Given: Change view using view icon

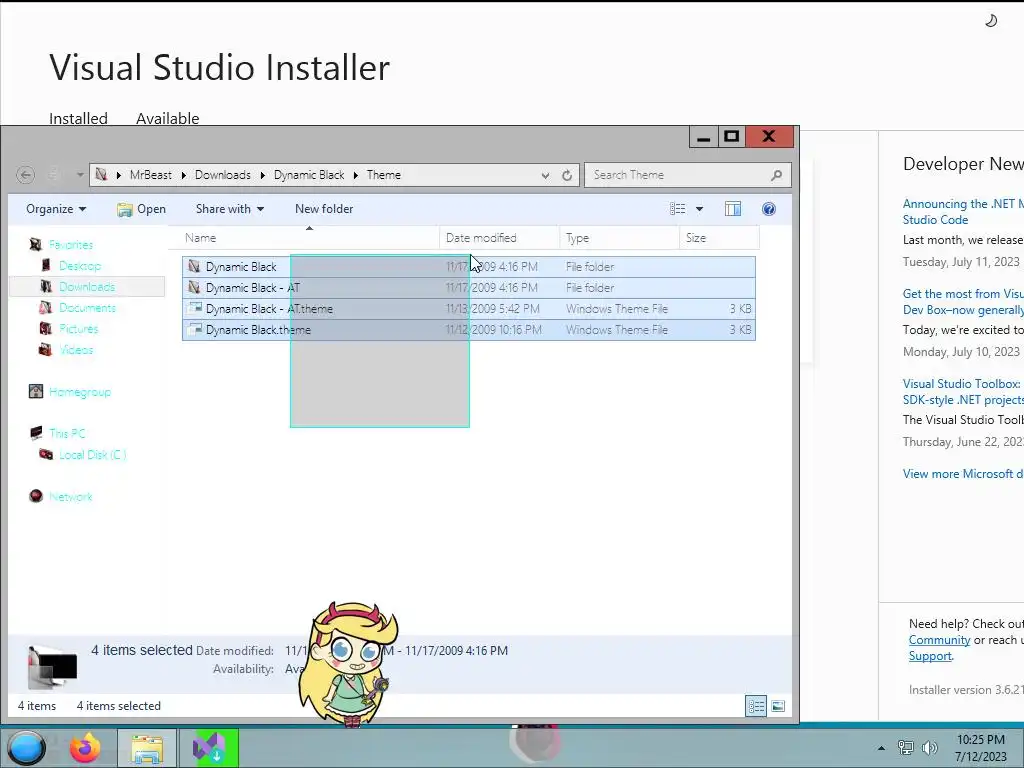Looking at the screenshot, I should (678, 209).
